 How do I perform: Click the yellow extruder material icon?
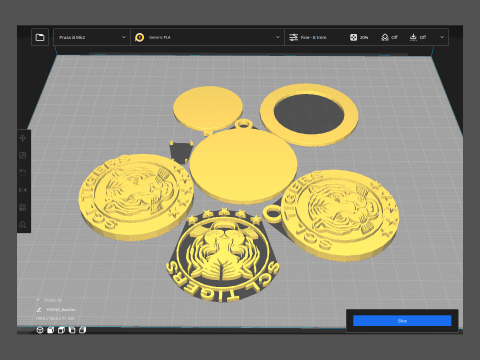click(x=140, y=37)
